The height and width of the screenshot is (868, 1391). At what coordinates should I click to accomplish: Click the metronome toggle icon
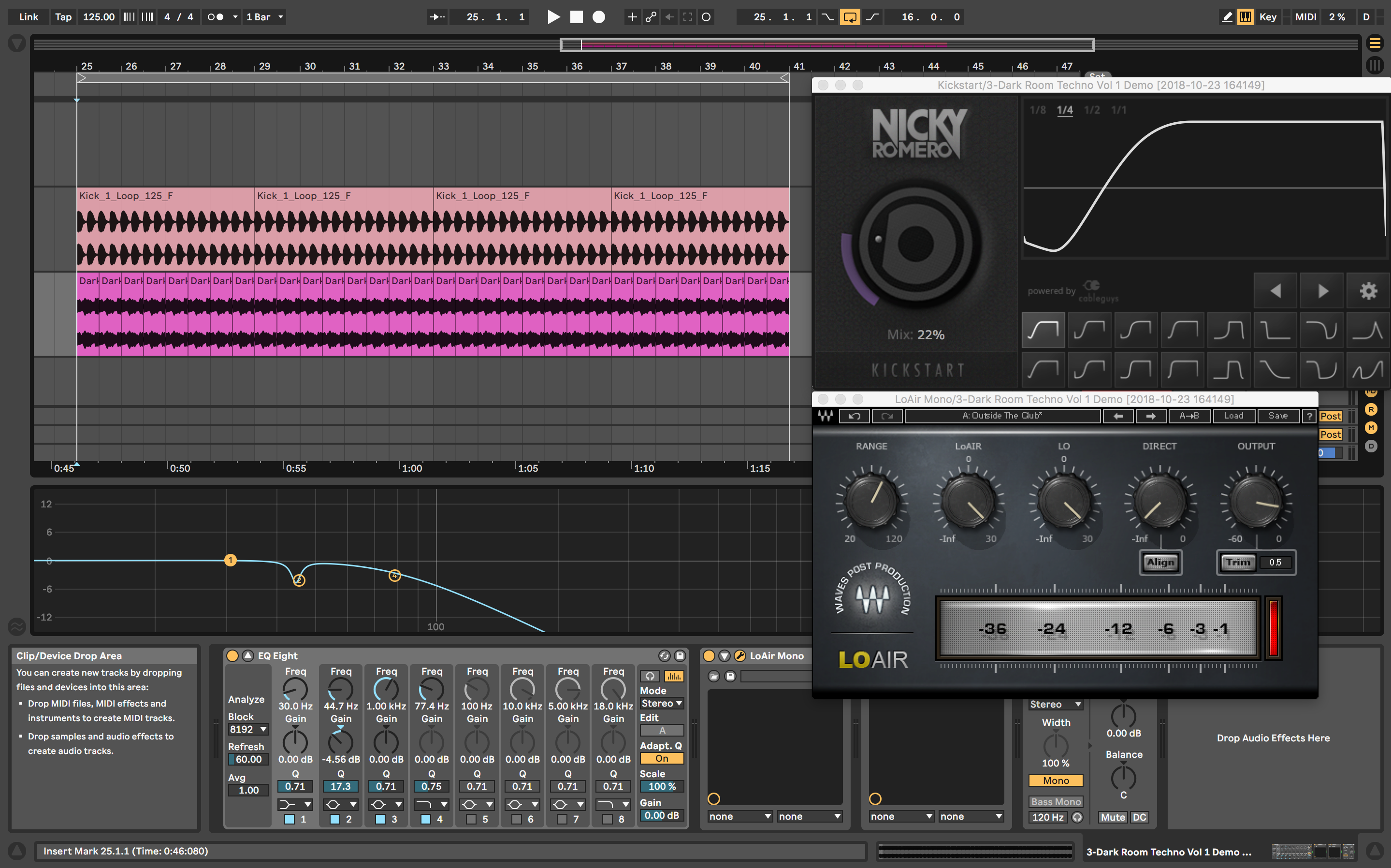[215, 16]
